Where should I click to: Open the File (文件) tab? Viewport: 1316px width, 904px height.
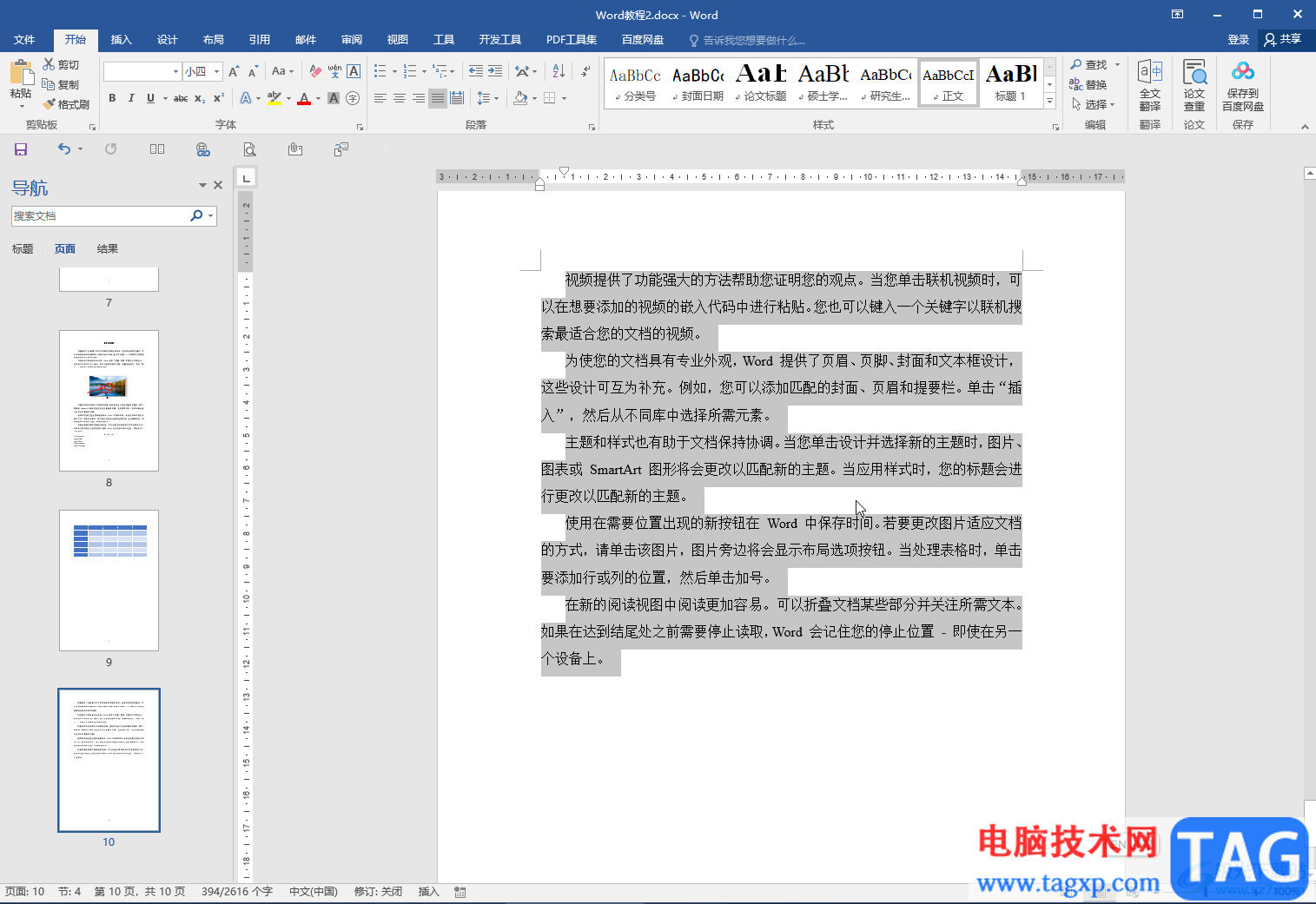(x=24, y=40)
